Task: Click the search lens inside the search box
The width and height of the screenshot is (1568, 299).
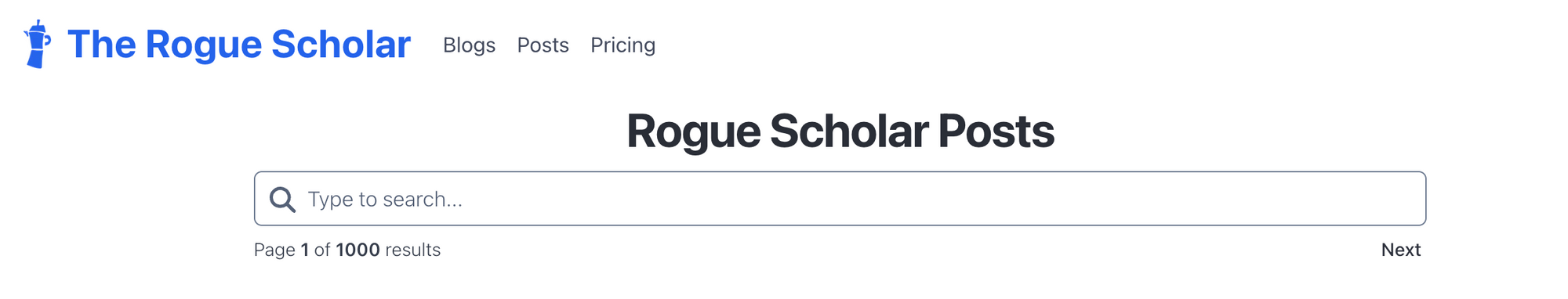Action: coord(282,200)
